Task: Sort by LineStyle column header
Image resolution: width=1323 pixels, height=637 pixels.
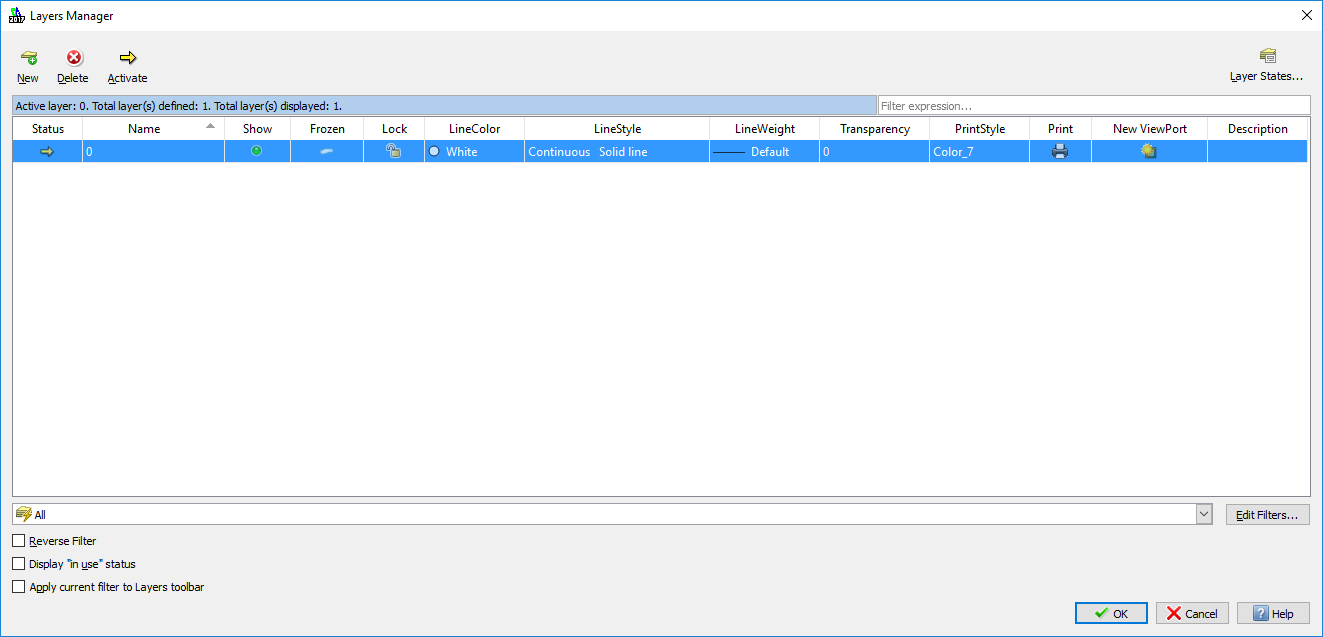Action: tap(617, 129)
